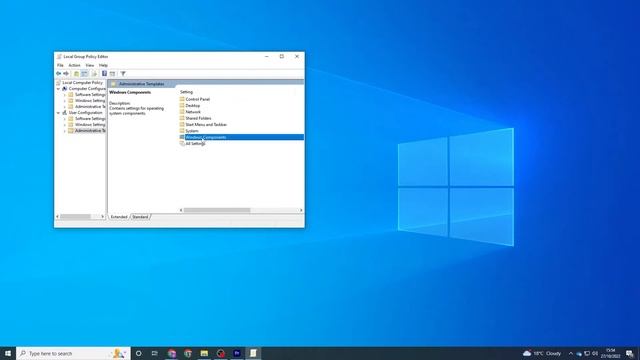Expand Windows Settings under Computer Configuration
The height and width of the screenshot is (360, 640).
64,101
